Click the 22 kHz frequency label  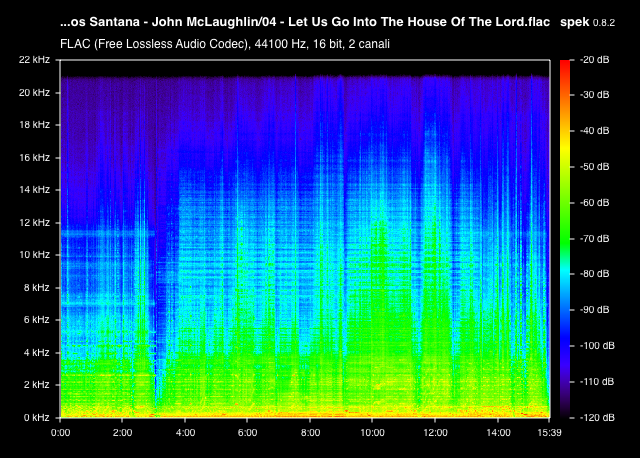(34, 60)
